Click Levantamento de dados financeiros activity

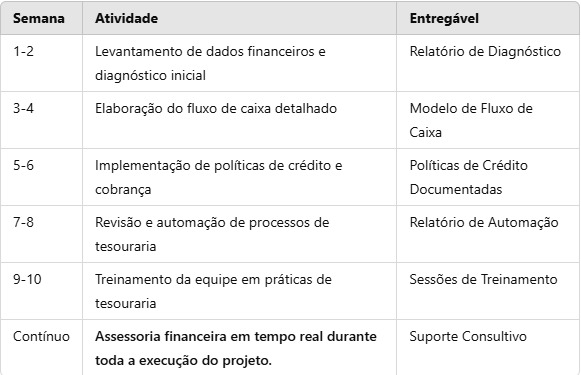(x=210, y=63)
